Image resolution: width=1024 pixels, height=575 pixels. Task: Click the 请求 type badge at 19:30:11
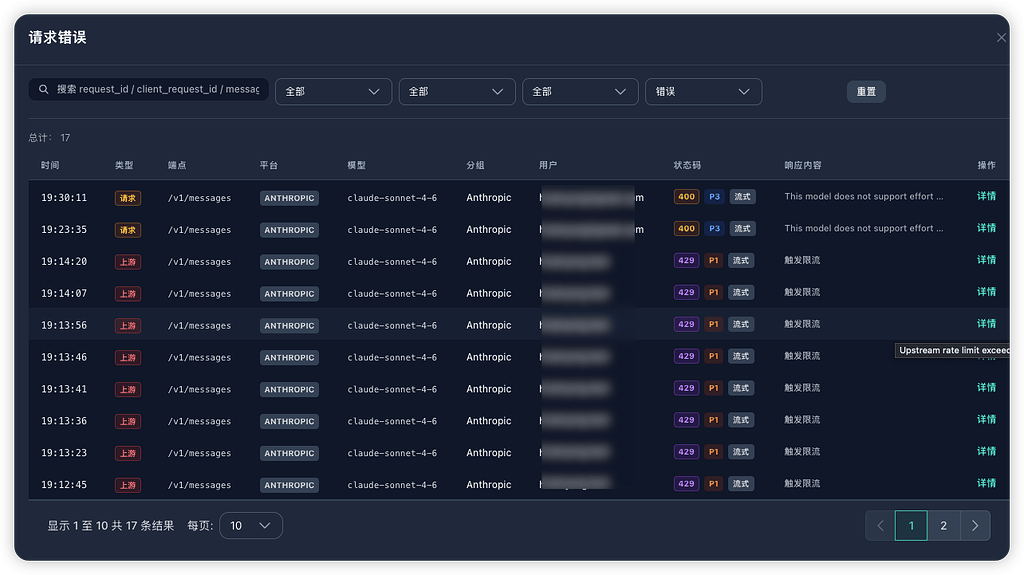click(128, 198)
